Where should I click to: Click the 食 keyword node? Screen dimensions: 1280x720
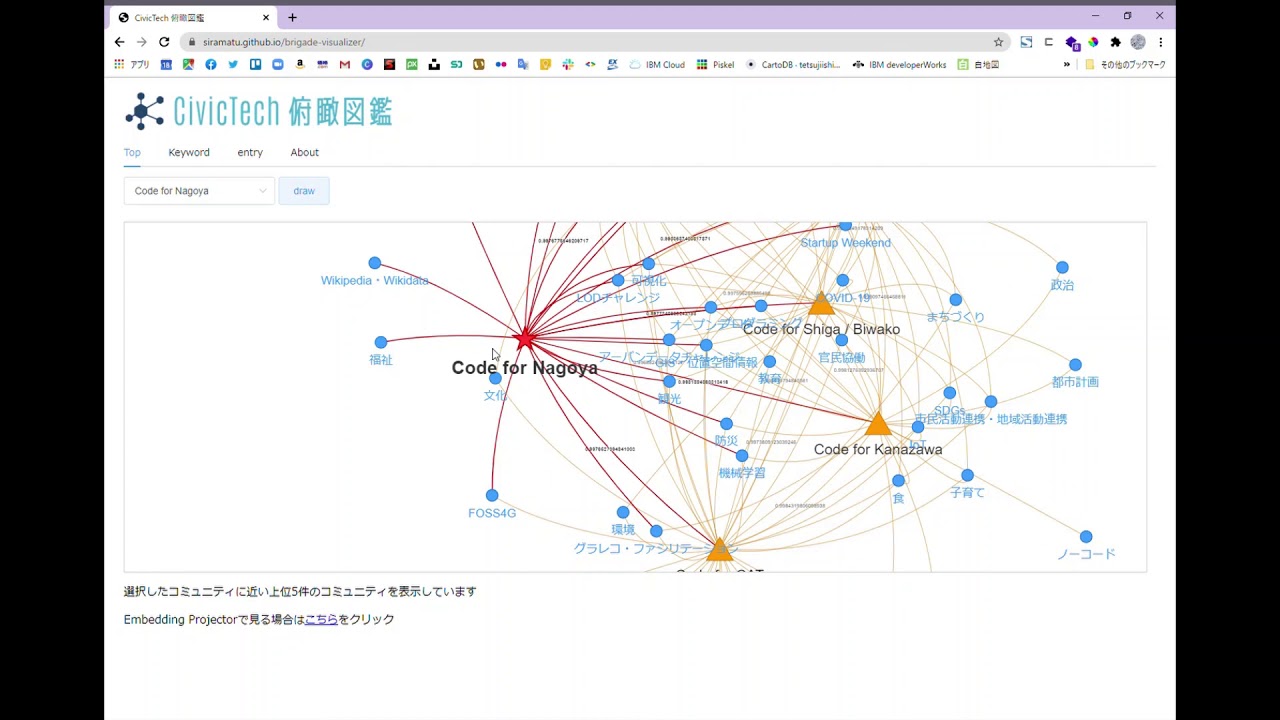[x=898, y=481]
